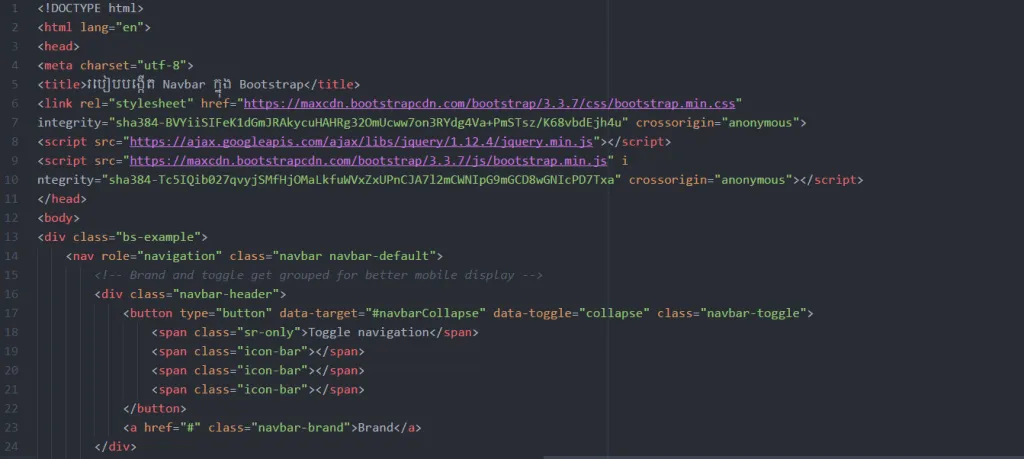This screenshot has height=459, width=1024.
Task: Click the closing </button> tag
Action: [x=155, y=409]
